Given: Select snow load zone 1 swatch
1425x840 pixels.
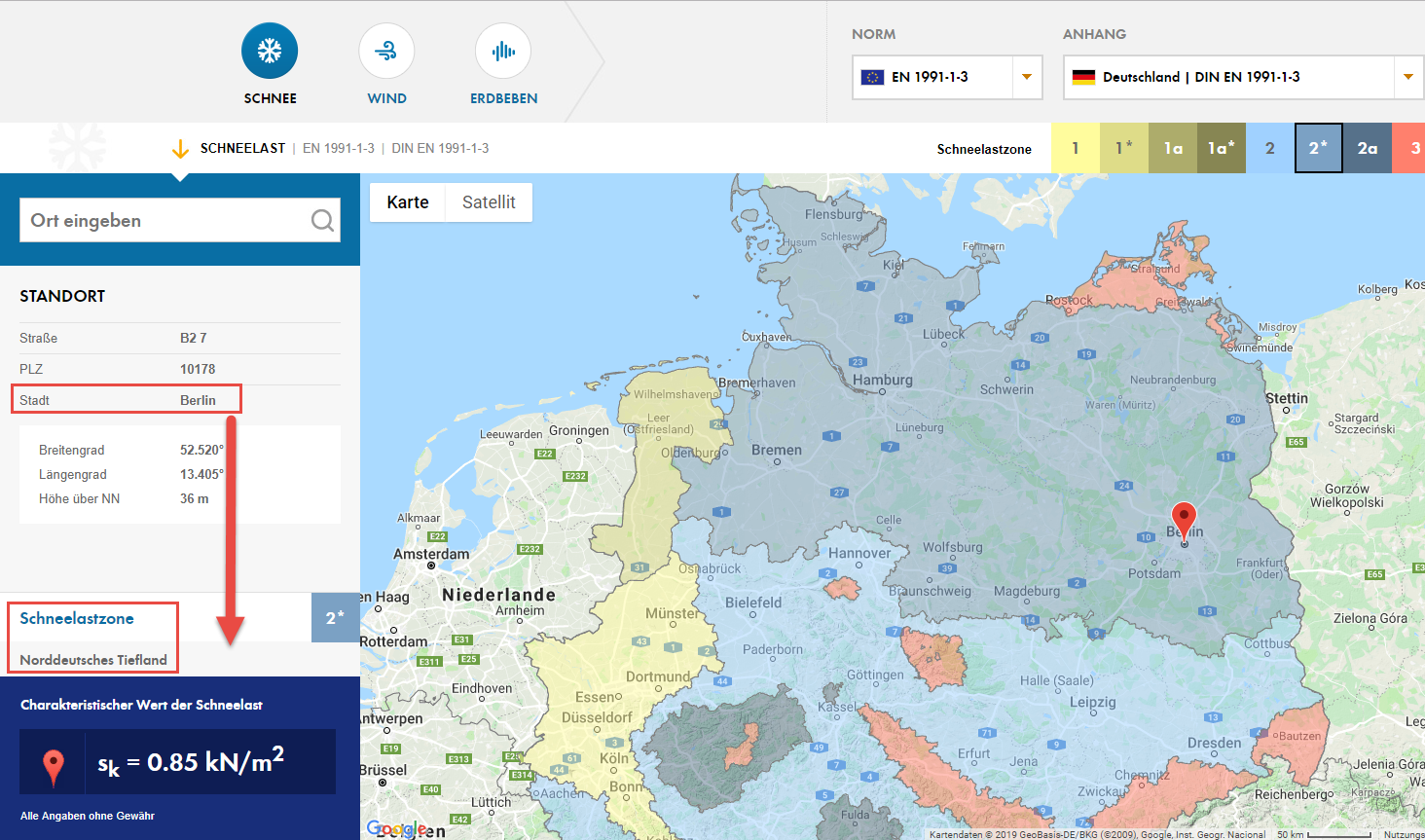Looking at the screenshot, I should [1076, 148].
